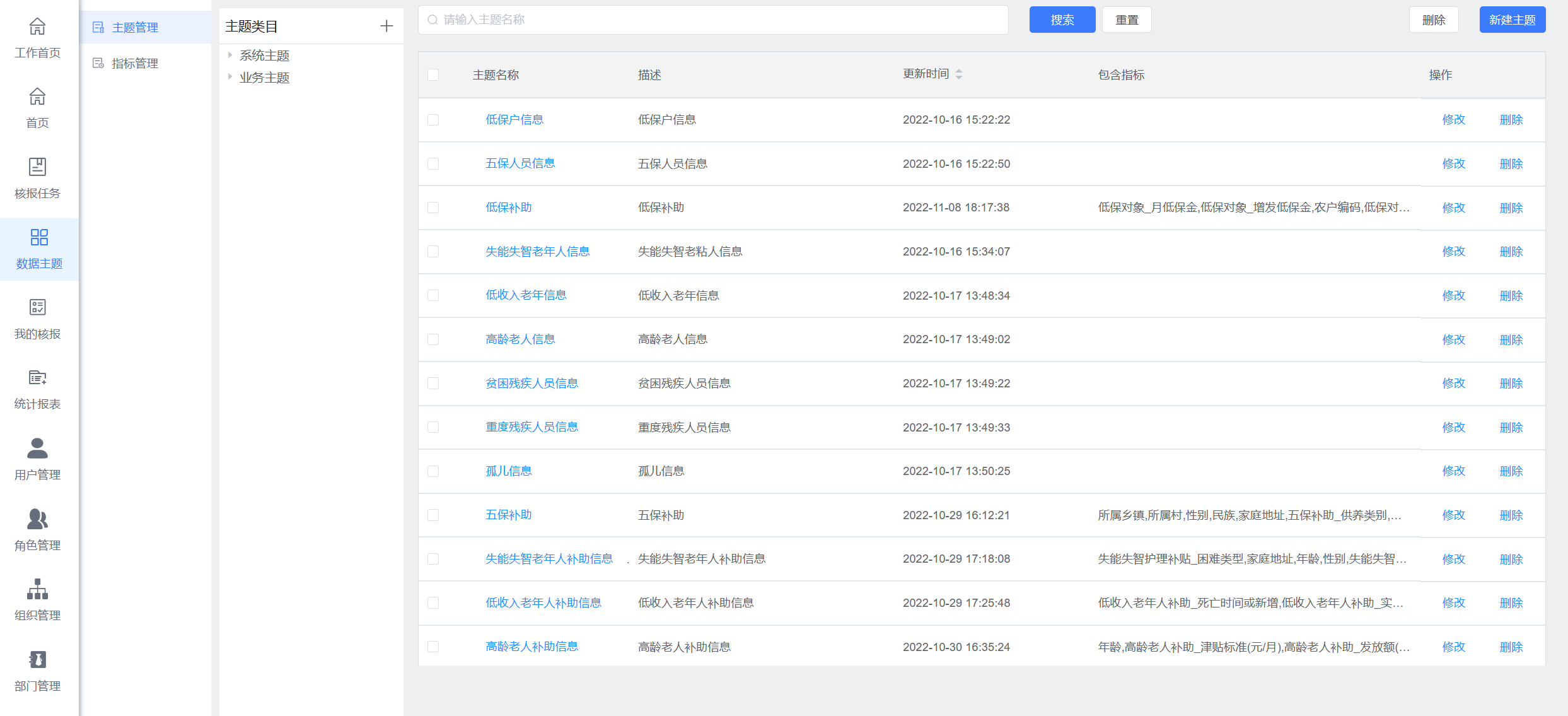Click 删除 for the 低收入老年人补助信息 row
The image size is (1568, 716).
[1511, 602]
